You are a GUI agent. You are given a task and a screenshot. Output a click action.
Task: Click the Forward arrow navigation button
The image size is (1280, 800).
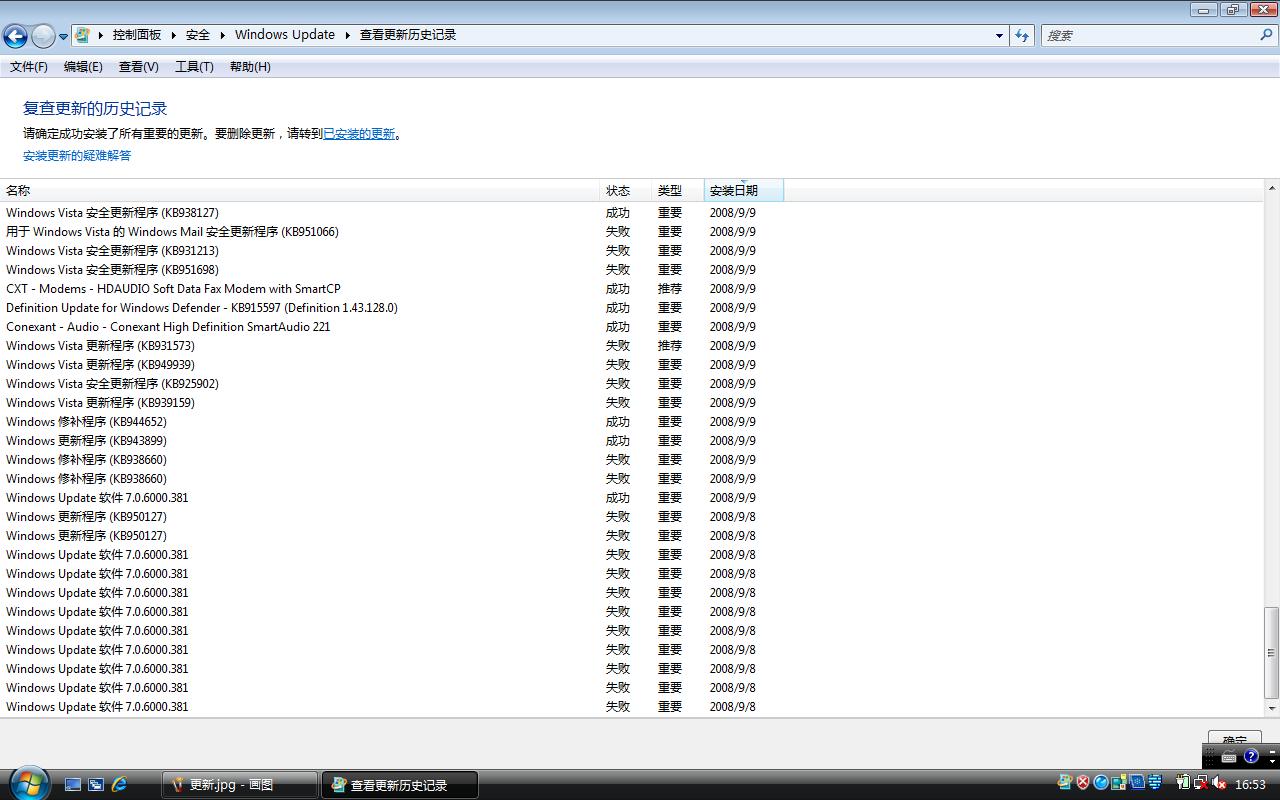[x=43, y=37]
